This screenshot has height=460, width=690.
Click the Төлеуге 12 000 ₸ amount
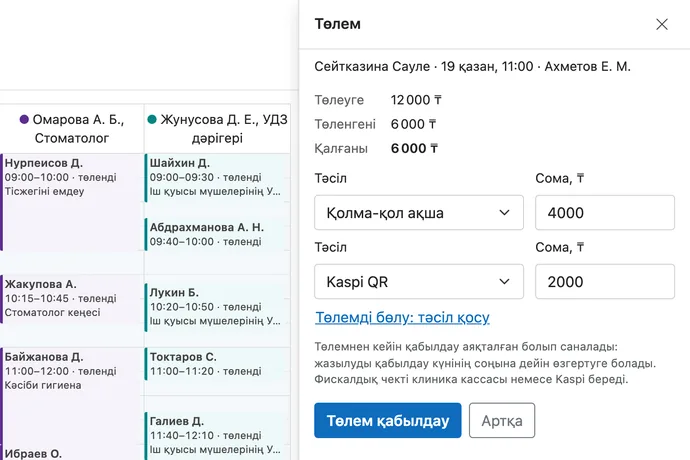[x=416, y=100]
